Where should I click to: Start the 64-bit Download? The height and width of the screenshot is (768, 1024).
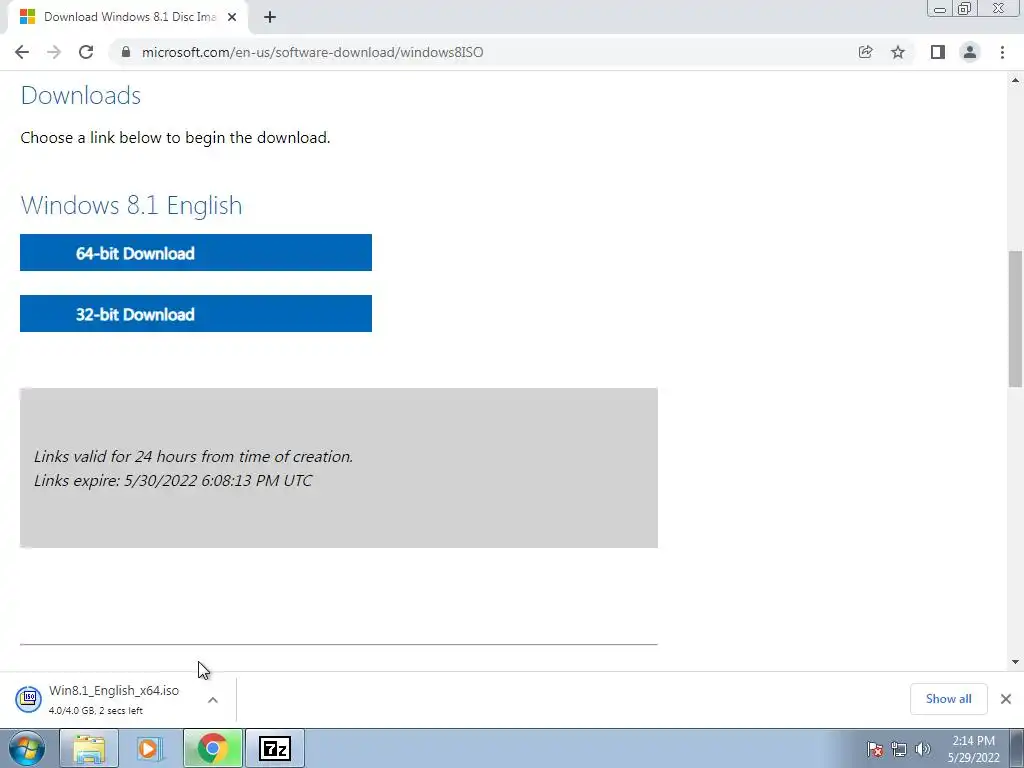coord(196,253)
